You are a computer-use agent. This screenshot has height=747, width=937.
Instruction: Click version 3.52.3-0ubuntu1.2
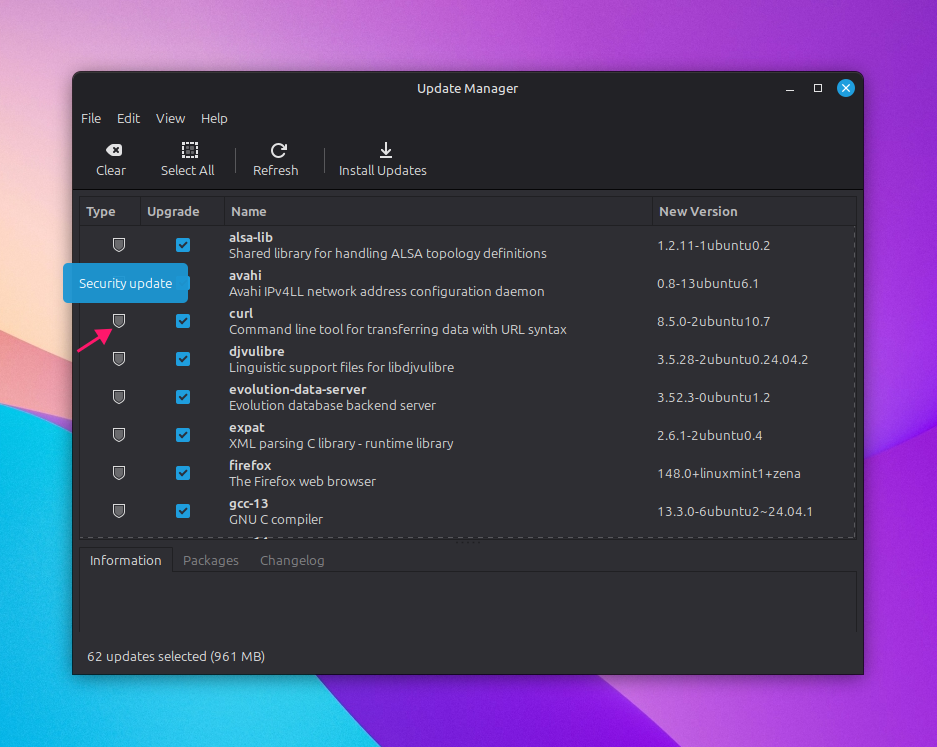pos(714,397)
